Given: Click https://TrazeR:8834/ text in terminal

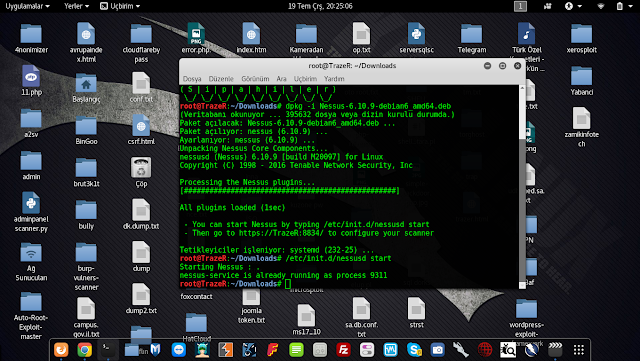Looking at the screenshot, I should pyautogui.click(x=281, y=233).
